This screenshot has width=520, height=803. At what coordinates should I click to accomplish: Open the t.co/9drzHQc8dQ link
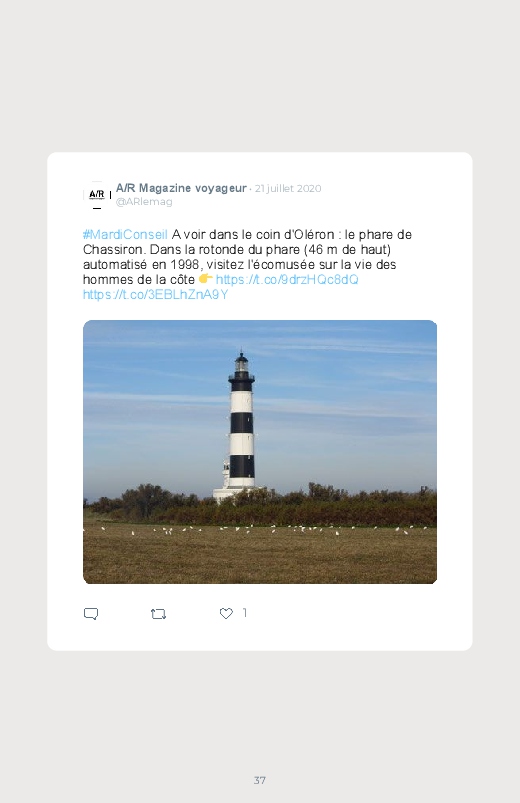click(287, 280)
